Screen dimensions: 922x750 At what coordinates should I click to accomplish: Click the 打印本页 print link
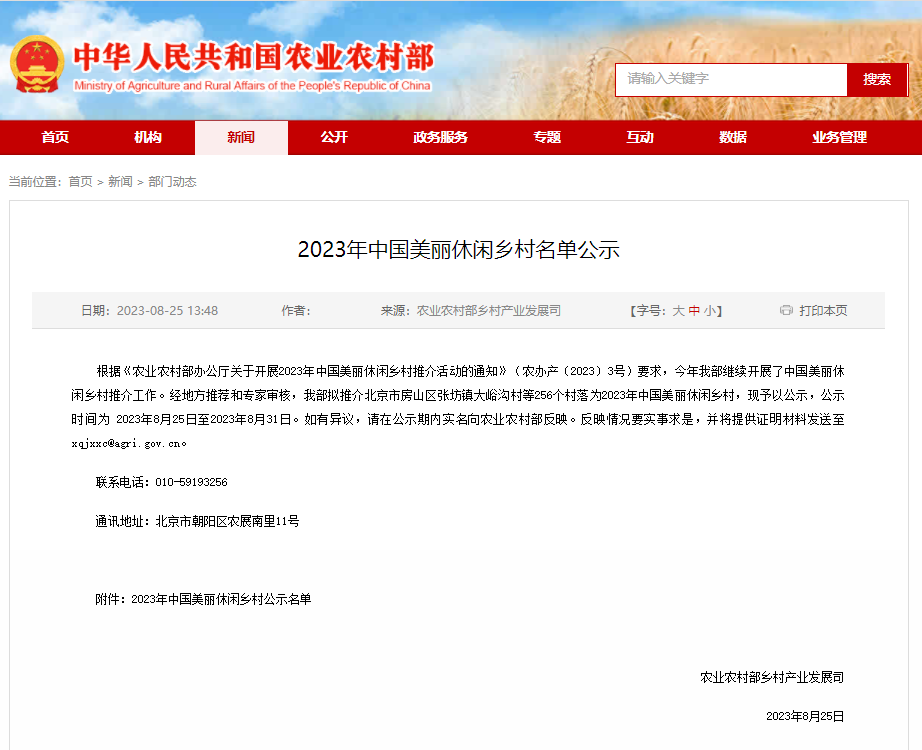823,310
